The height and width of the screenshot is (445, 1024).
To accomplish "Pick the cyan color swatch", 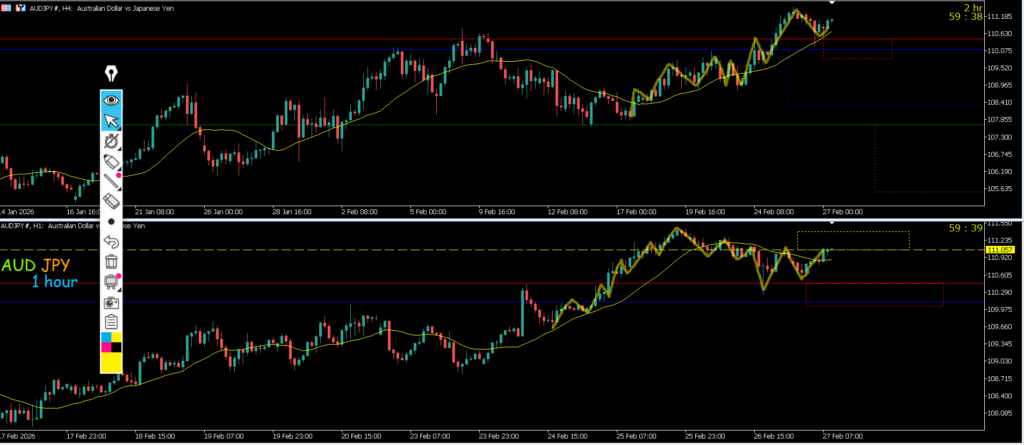I will [106, 338].
